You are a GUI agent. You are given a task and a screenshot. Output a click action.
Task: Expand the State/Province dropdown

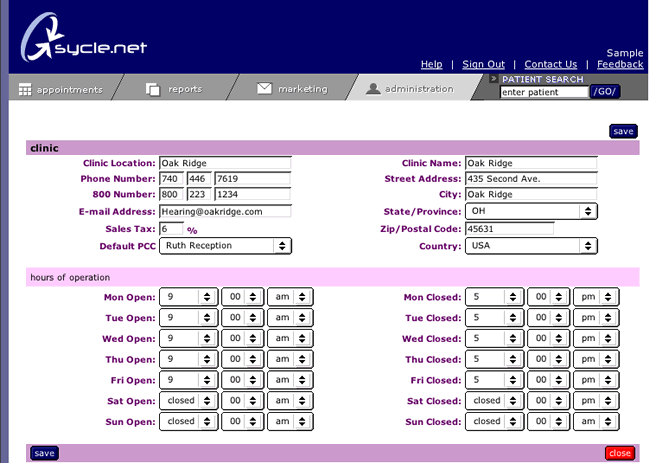tap(531, 212)
